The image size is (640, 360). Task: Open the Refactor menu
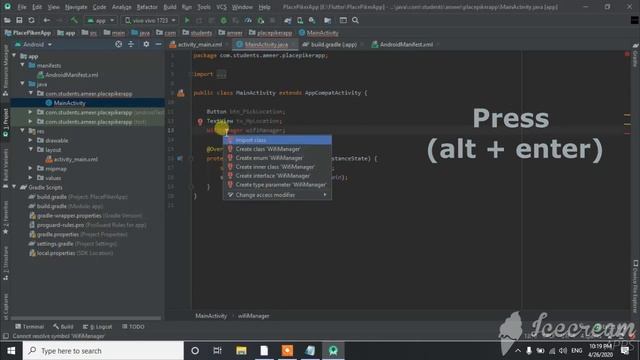click(147, 7)
